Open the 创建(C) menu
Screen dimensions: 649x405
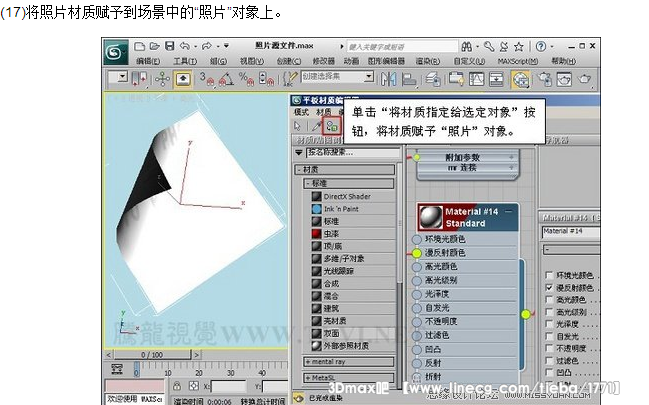pyautogui.click(x=289, y=61)
